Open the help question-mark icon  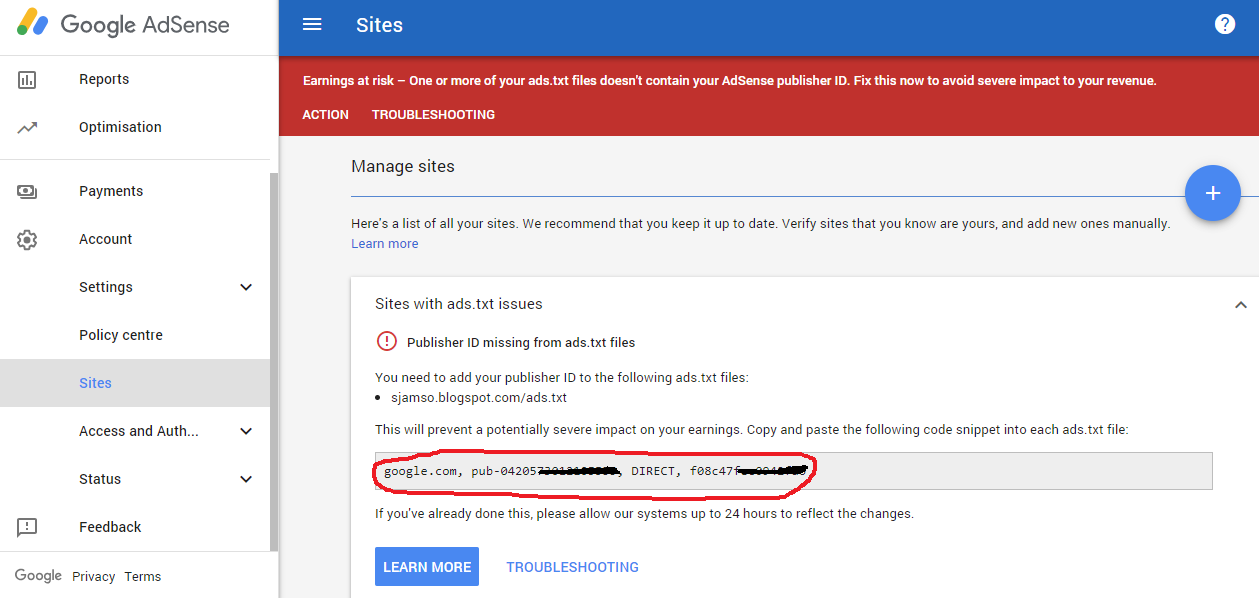click(1225, 23)
